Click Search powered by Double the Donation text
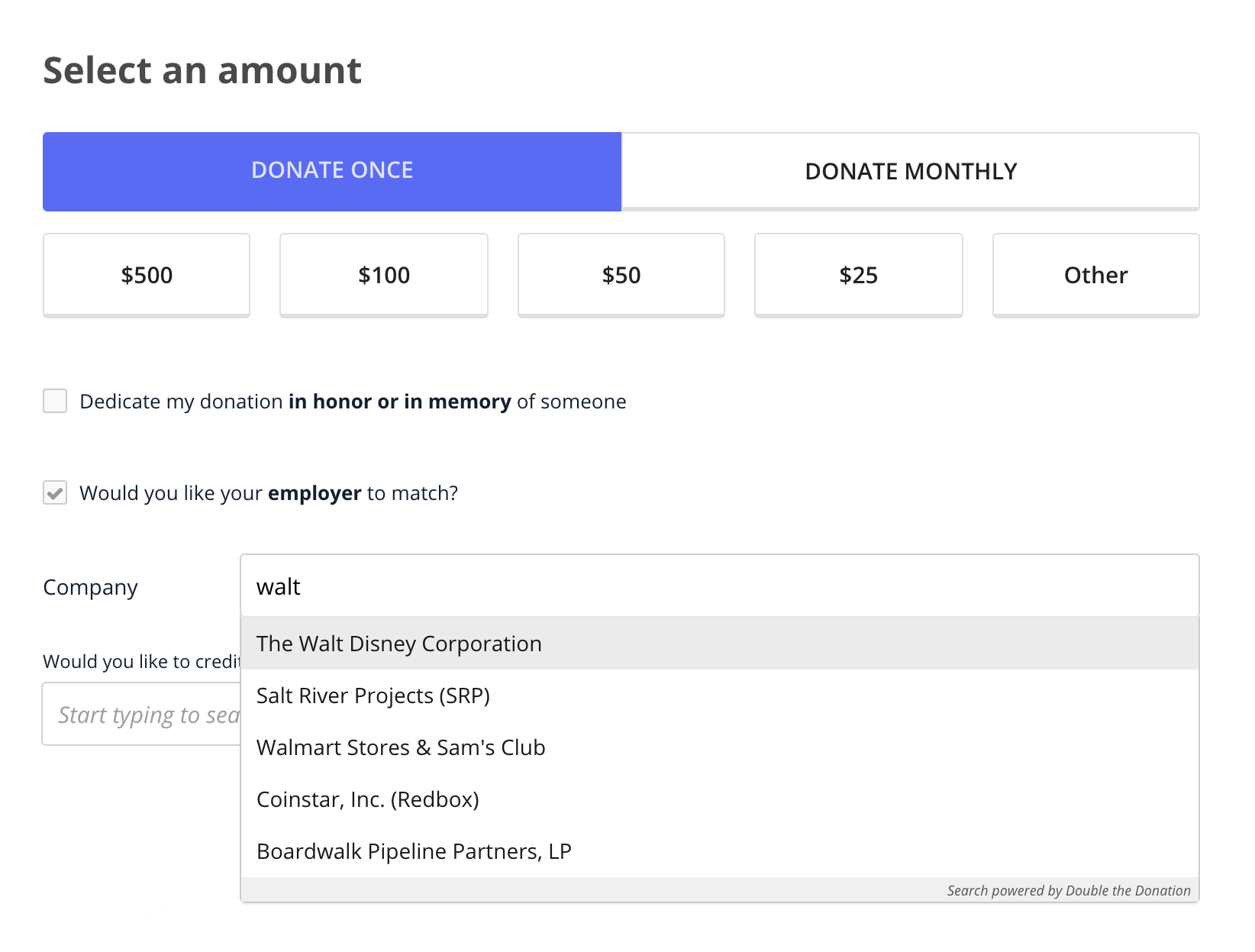 click(1069, 891)
